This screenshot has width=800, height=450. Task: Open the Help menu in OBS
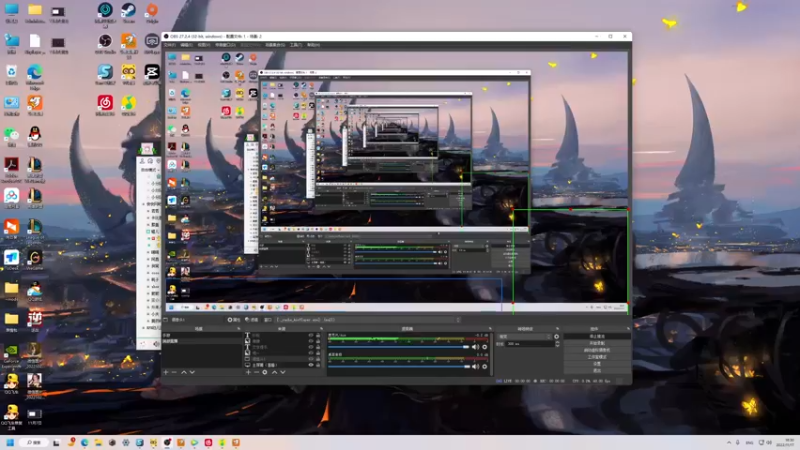(313, 45)
